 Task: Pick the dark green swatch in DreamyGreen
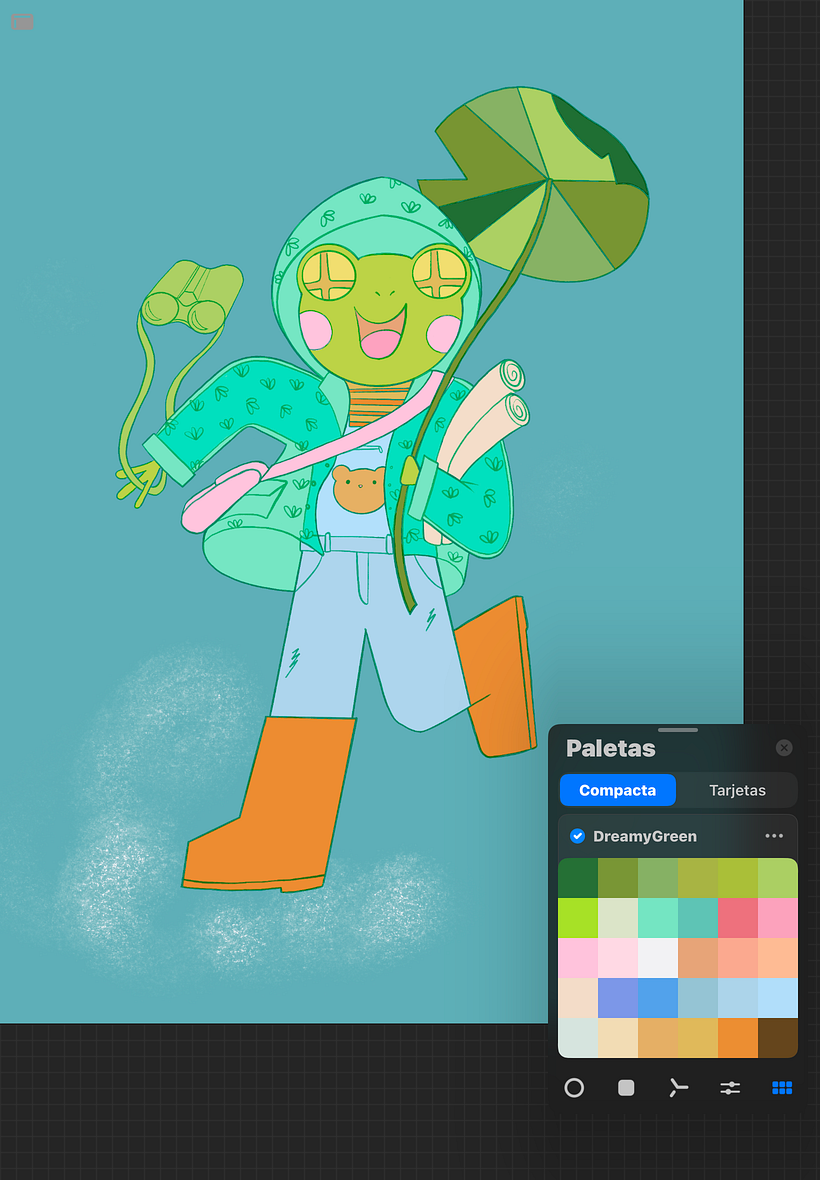click(578, 878)
